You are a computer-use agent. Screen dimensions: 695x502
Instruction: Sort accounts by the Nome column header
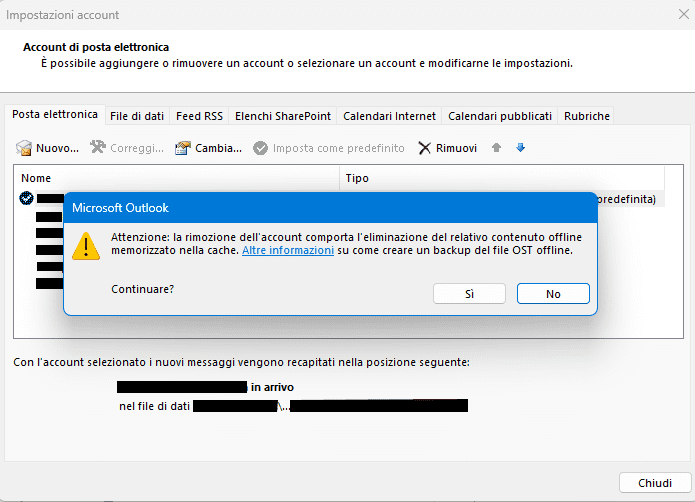coord(178,178)
